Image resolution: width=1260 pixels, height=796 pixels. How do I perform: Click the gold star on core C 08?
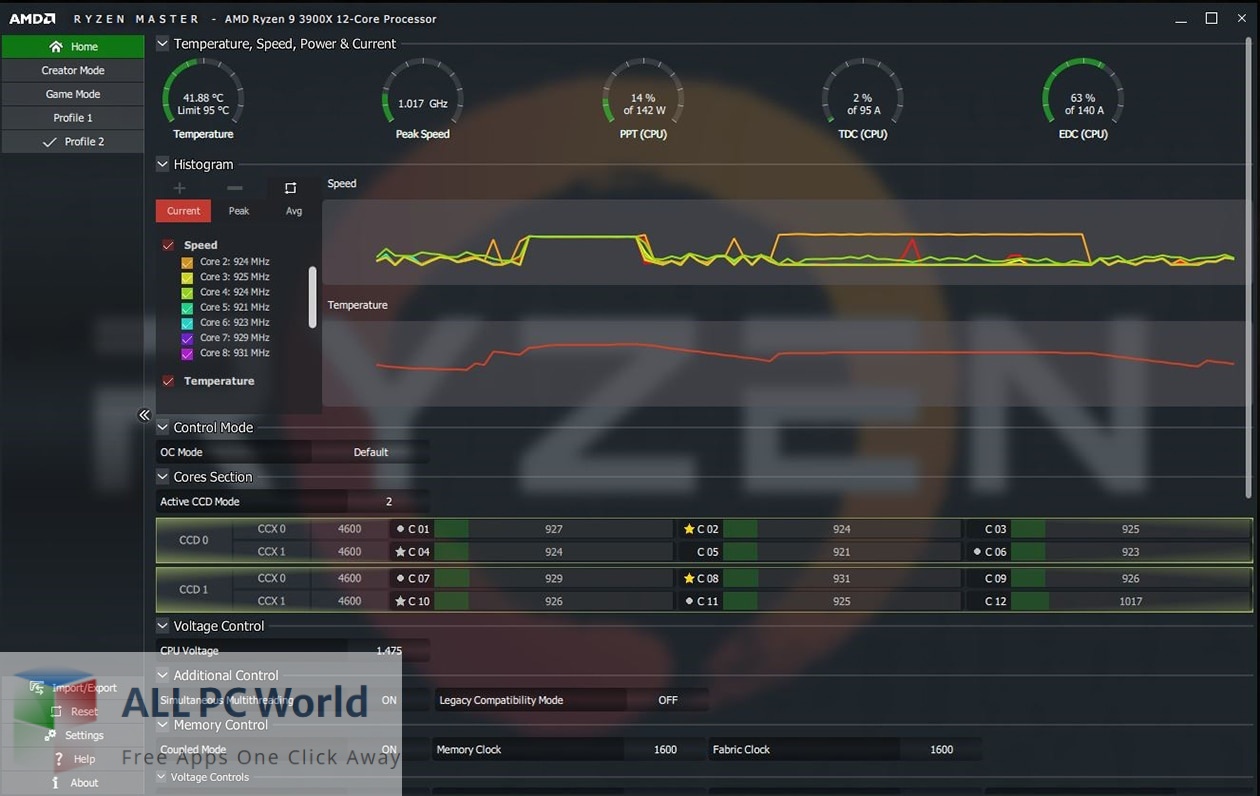(x=689, y=578)
